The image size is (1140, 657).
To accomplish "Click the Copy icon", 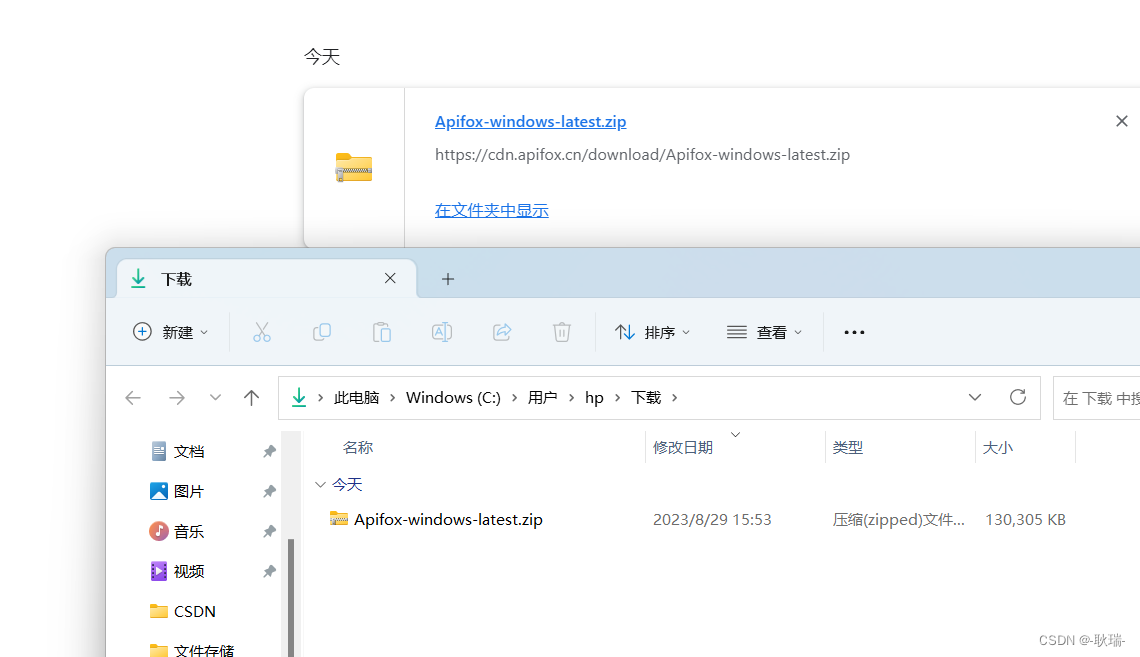I will (321, 332).
